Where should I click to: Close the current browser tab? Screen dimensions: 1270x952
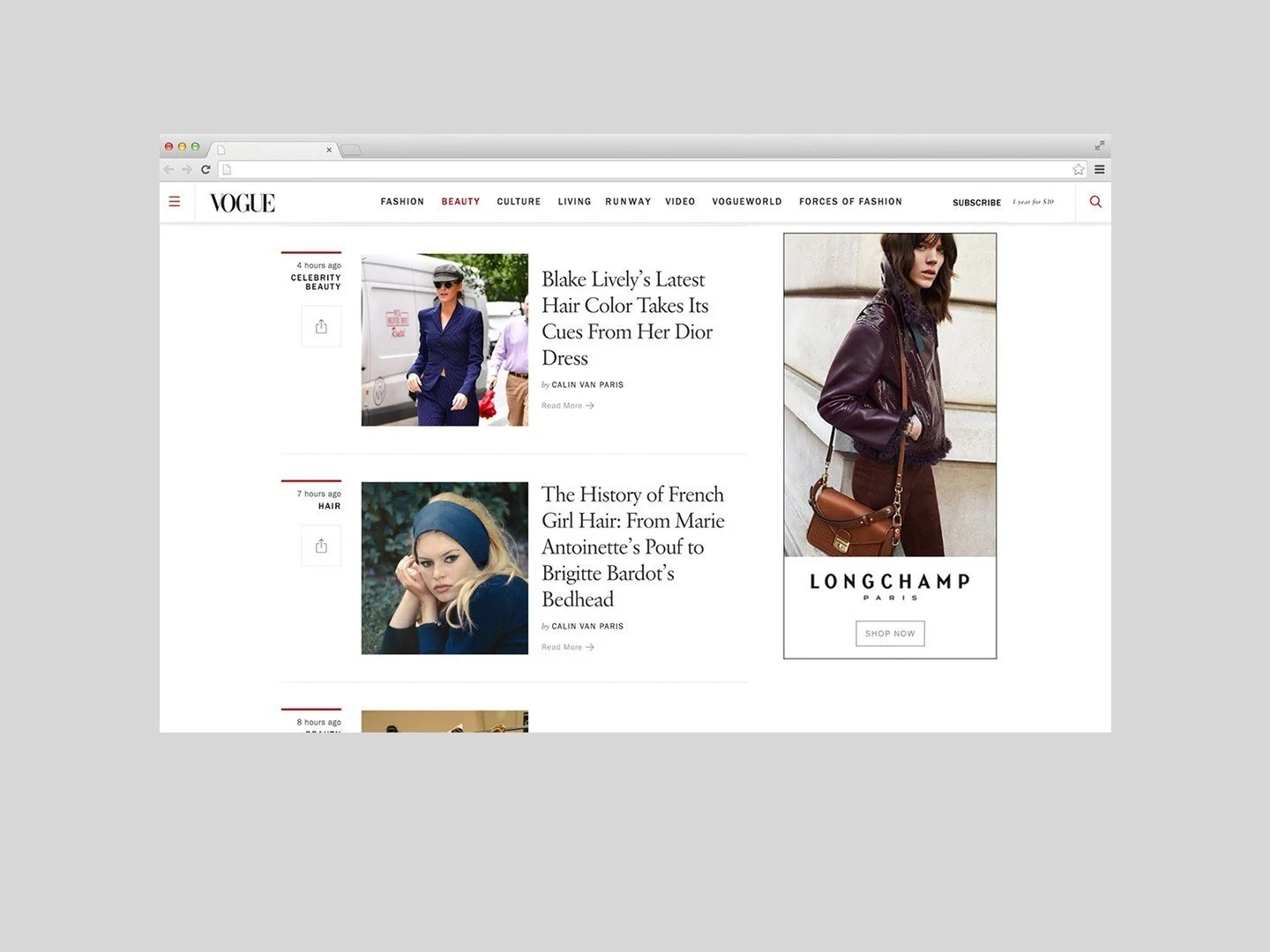329,150
